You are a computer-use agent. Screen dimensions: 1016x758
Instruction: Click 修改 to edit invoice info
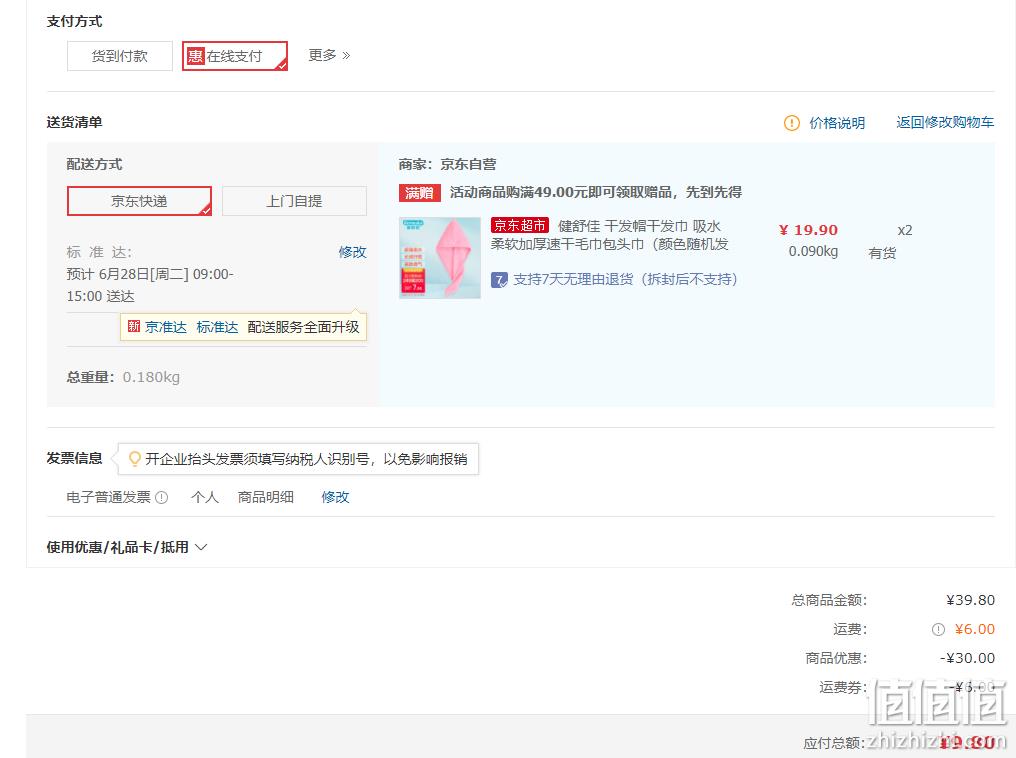coord(335,497)
